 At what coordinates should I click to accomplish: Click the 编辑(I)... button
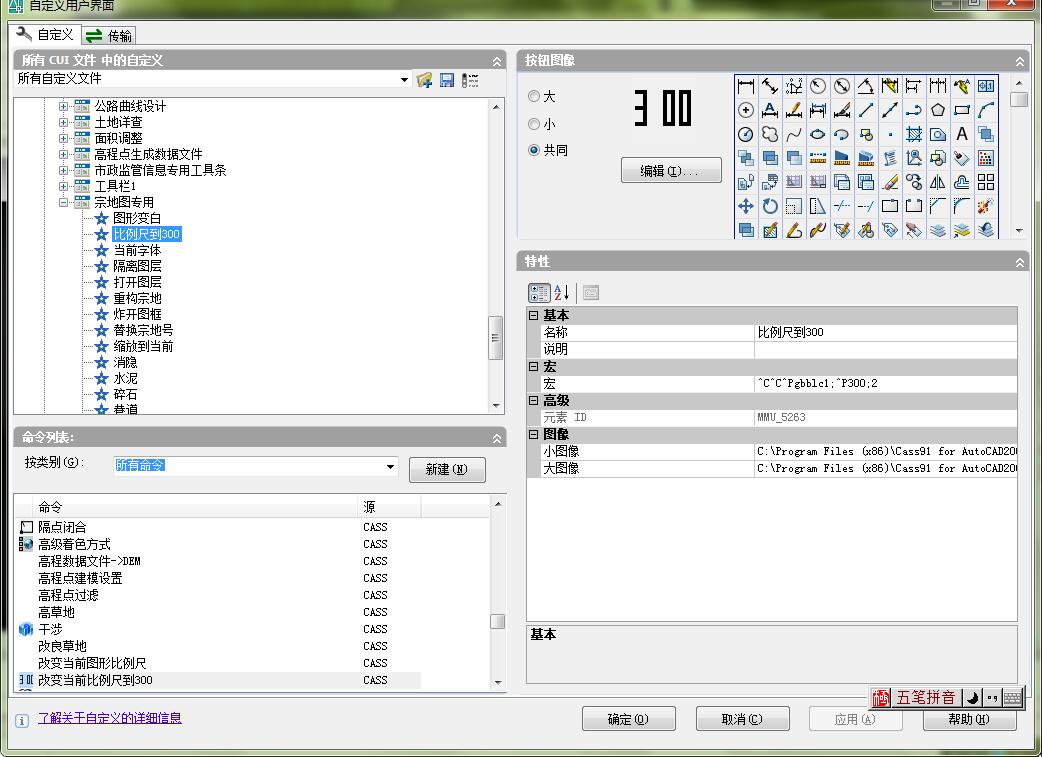point(671,171)
